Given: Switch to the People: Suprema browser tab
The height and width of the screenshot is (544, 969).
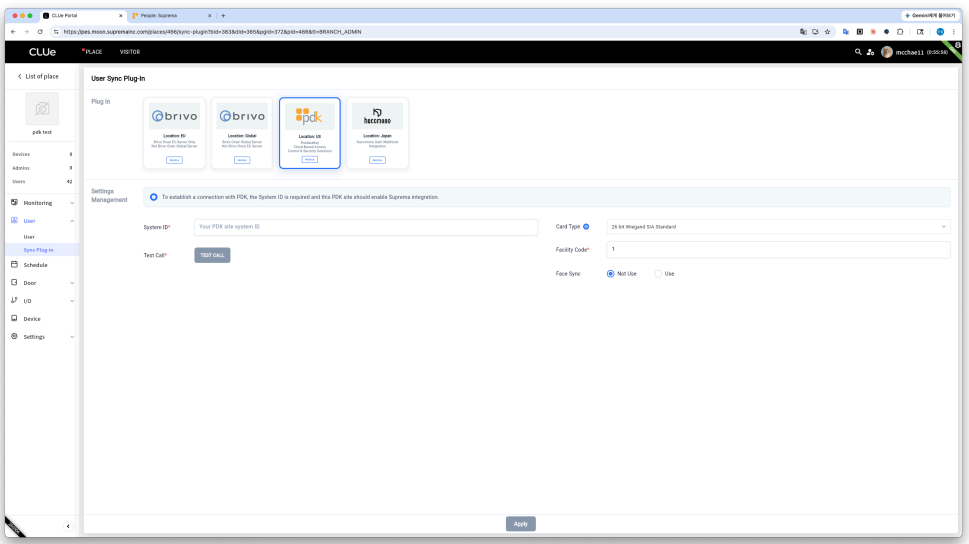Looking at the screenshot, I should pyautogui.click(x=171, y=15).
